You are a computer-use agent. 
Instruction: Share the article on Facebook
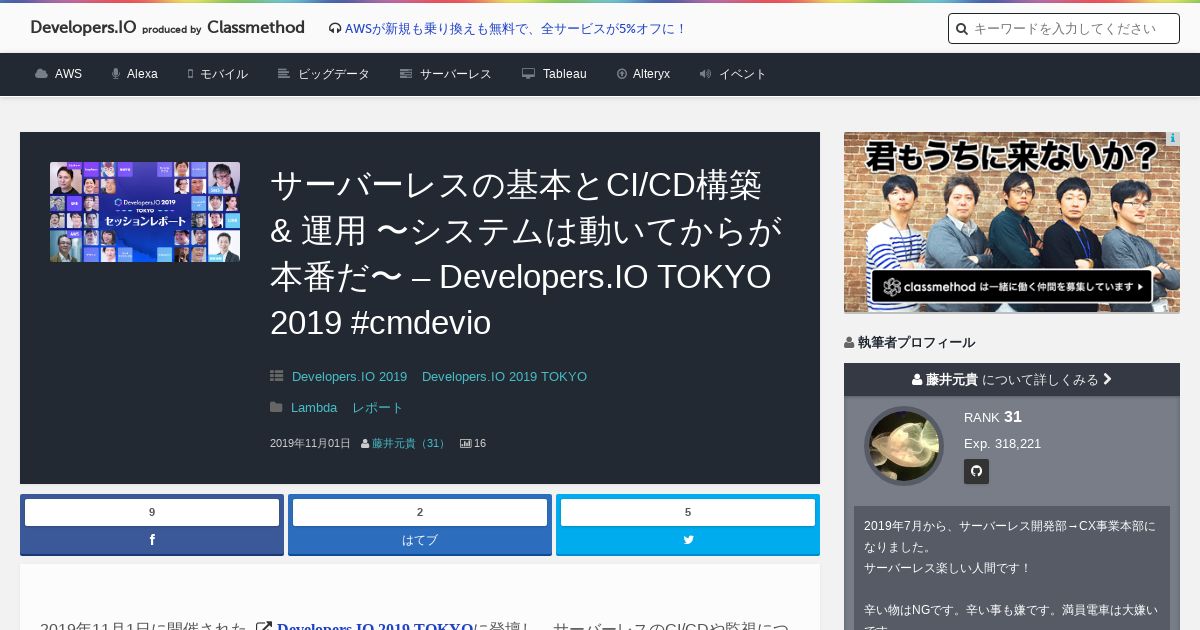click(x=152, y=540)
